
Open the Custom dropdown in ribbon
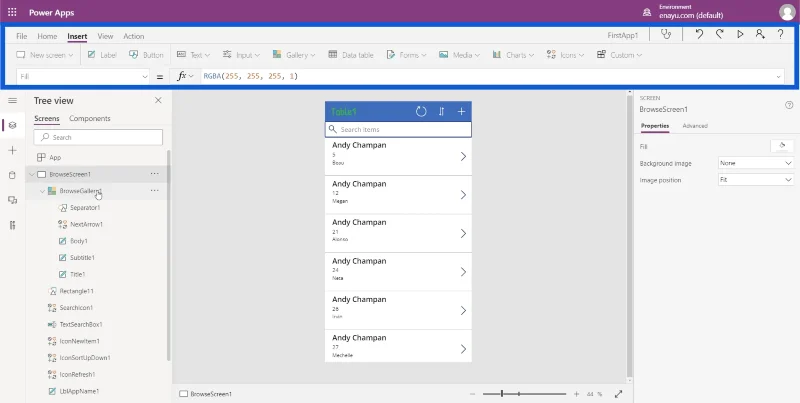[x=619, y=55]
